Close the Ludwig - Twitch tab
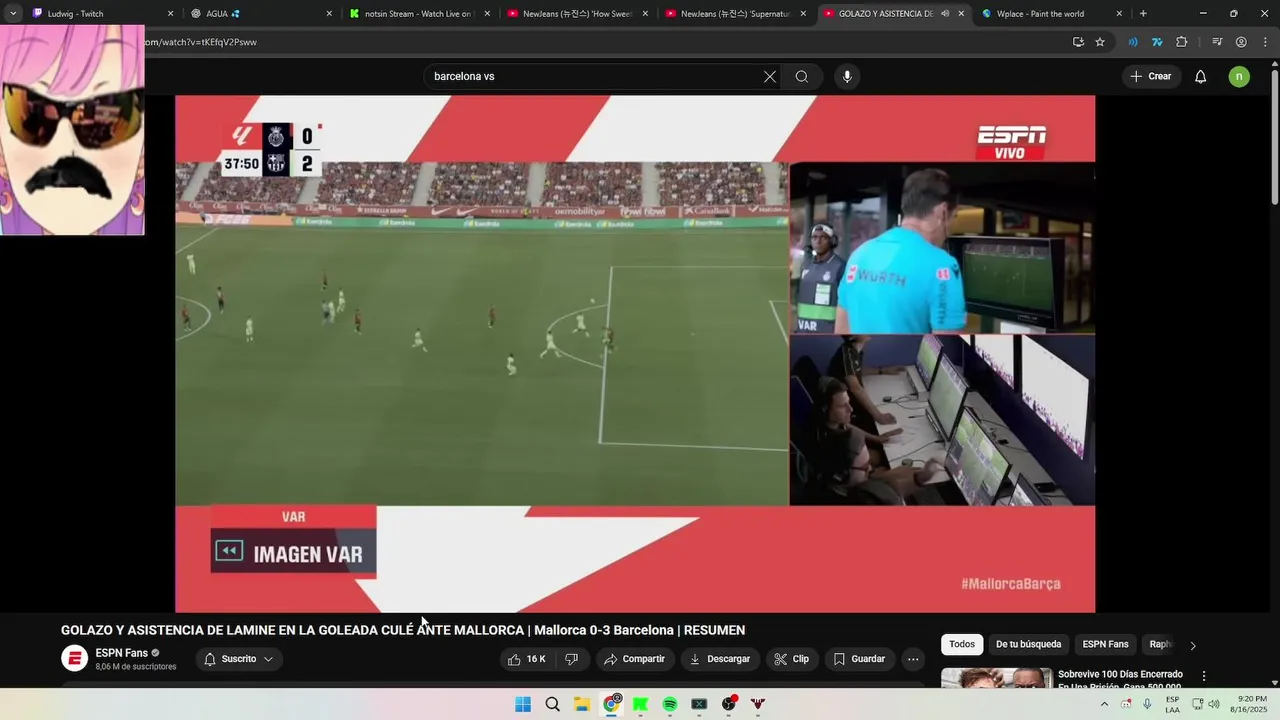The image size is (1280, 720). [x=170, y=14]
